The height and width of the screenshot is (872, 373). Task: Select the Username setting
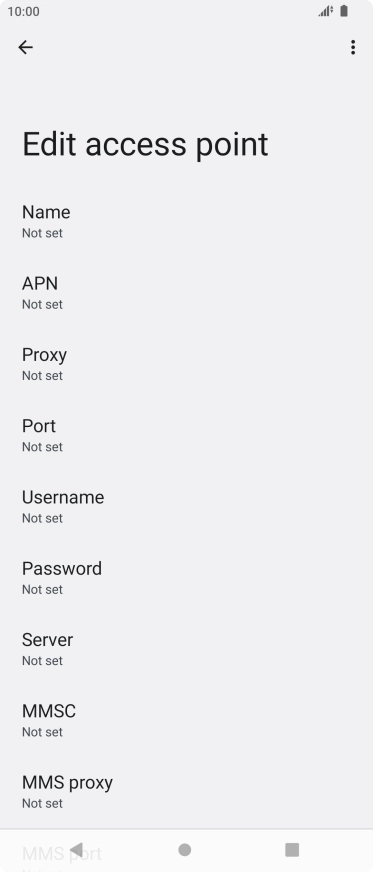[186, 506]
